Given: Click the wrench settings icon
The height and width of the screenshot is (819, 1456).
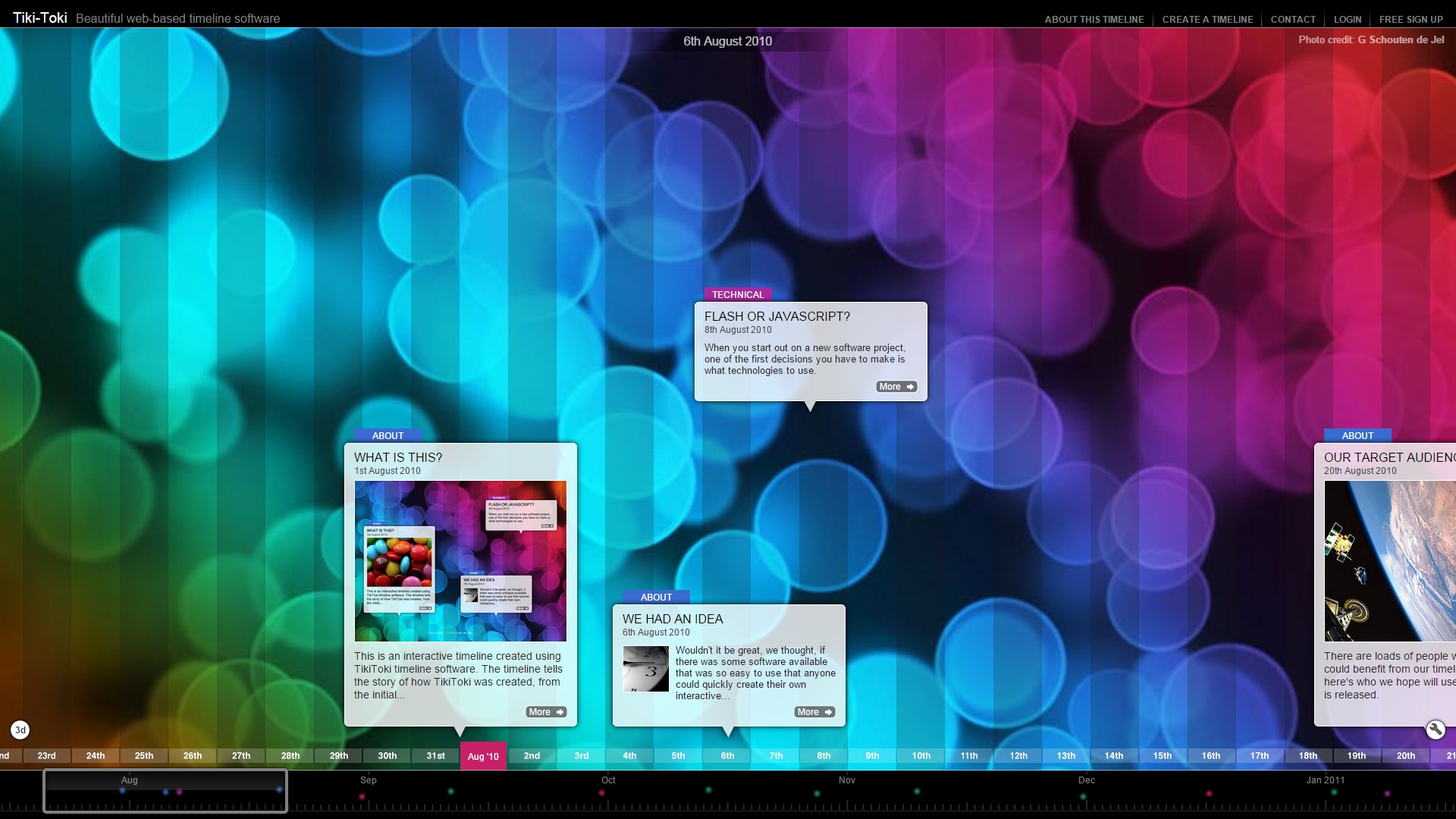Looking at the screenshot, I should [1435, 730].
